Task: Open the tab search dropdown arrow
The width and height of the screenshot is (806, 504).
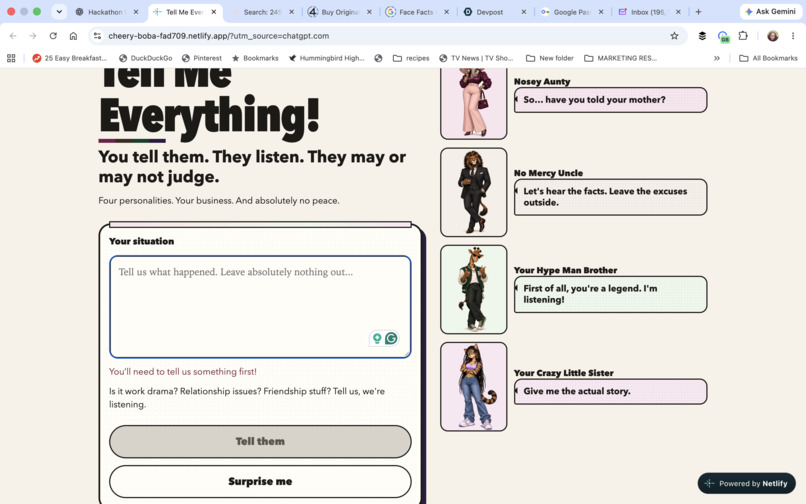Action: [59, 12]
